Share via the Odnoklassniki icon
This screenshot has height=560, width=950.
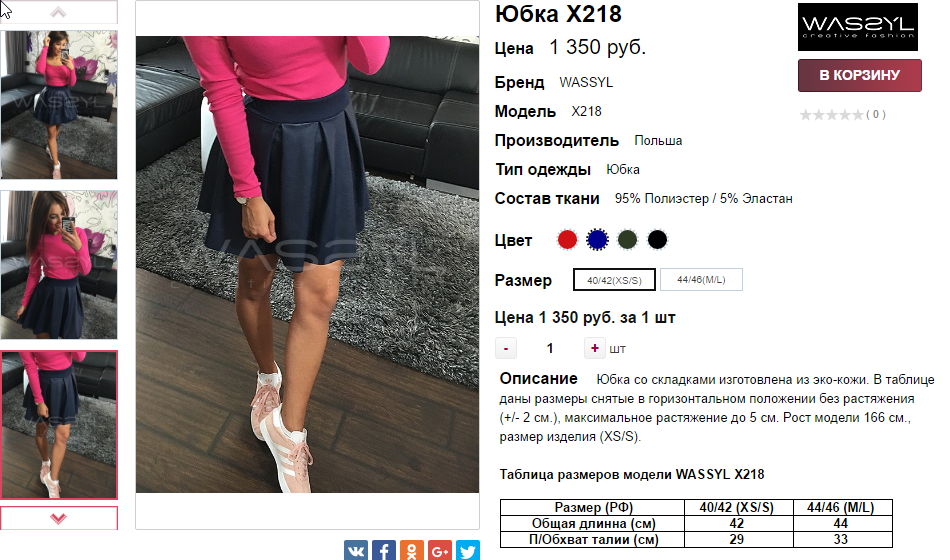(x=411, y=550)
